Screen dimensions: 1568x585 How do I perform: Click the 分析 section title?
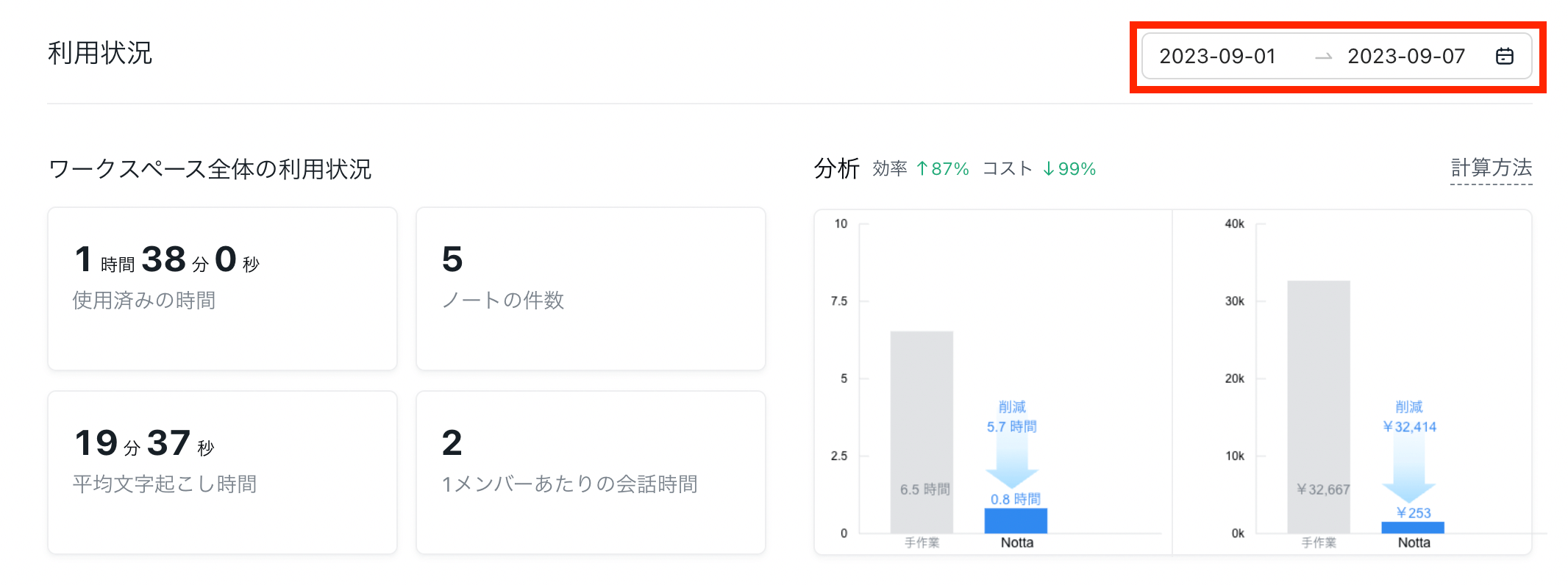click(836, 168)
